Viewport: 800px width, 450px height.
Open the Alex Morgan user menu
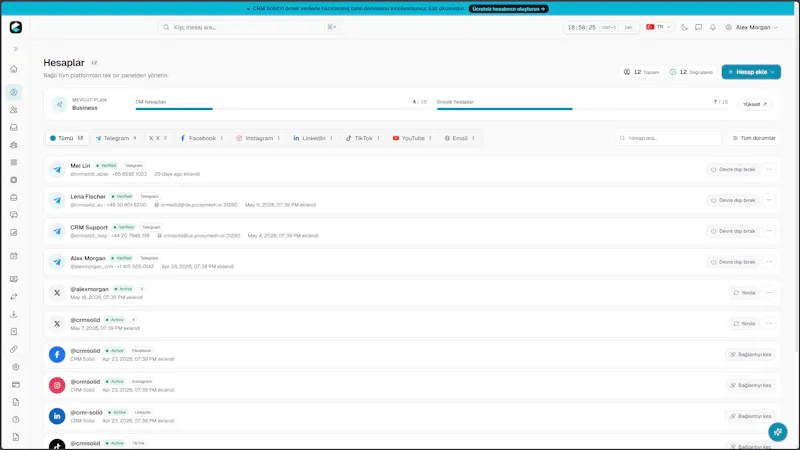coord(752,27)
